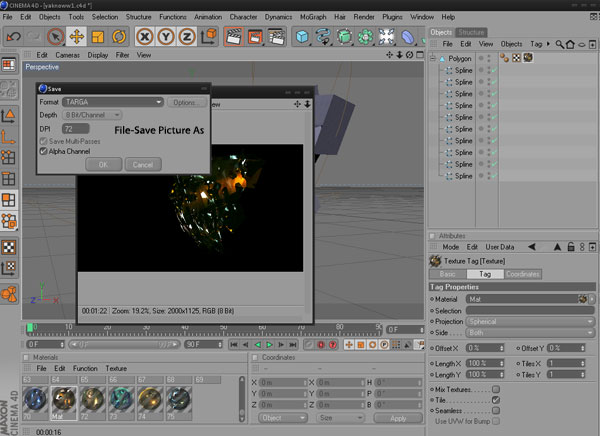Click frame 40 on the timeline ruler
This screenshot has width=600, height=436.
tap(185, 329)
